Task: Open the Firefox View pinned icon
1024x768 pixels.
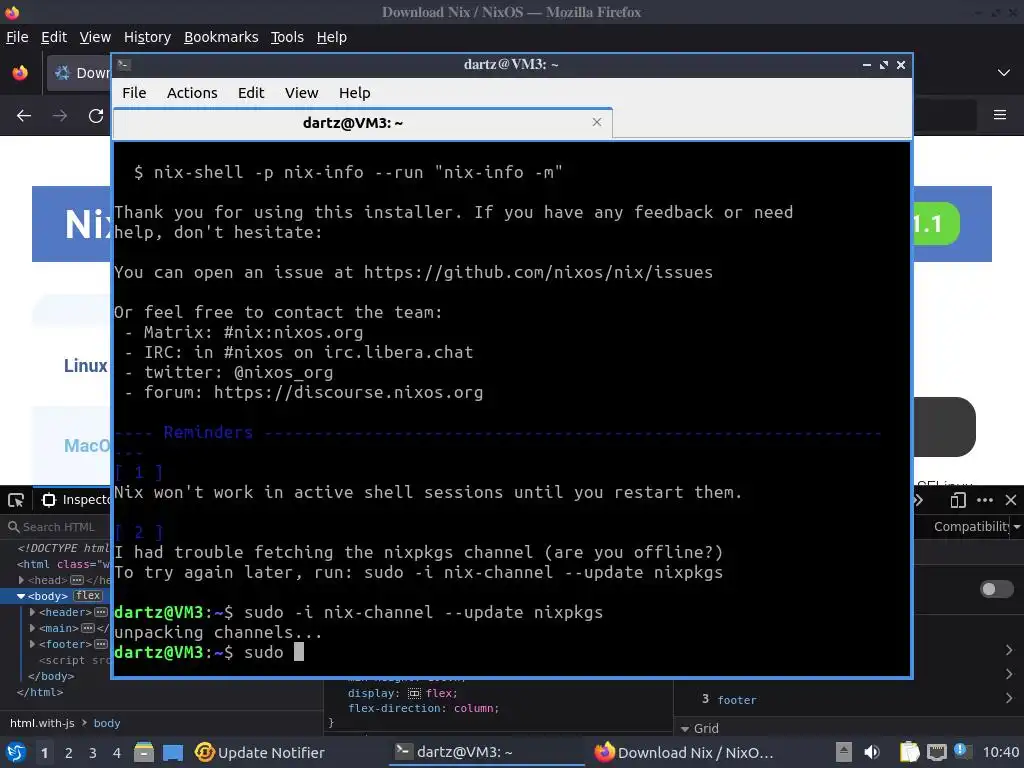Action: pyautogui.click(x=20, y=72)
